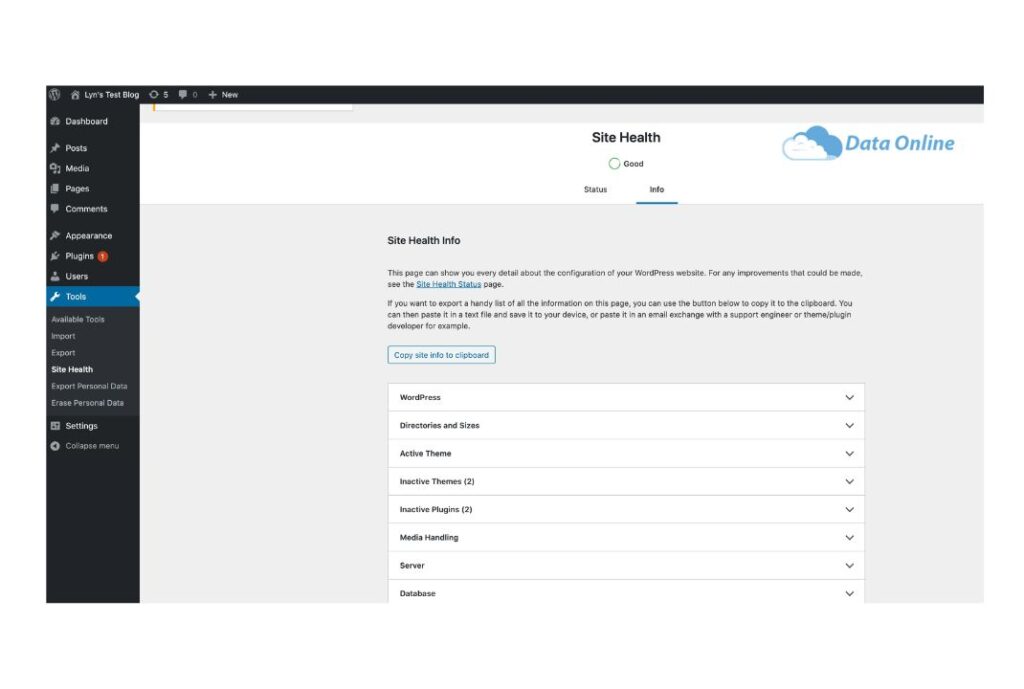Open the Settings menu label
The height and width of the screenshot is (689, 1024).
click(x=81, y=426)
